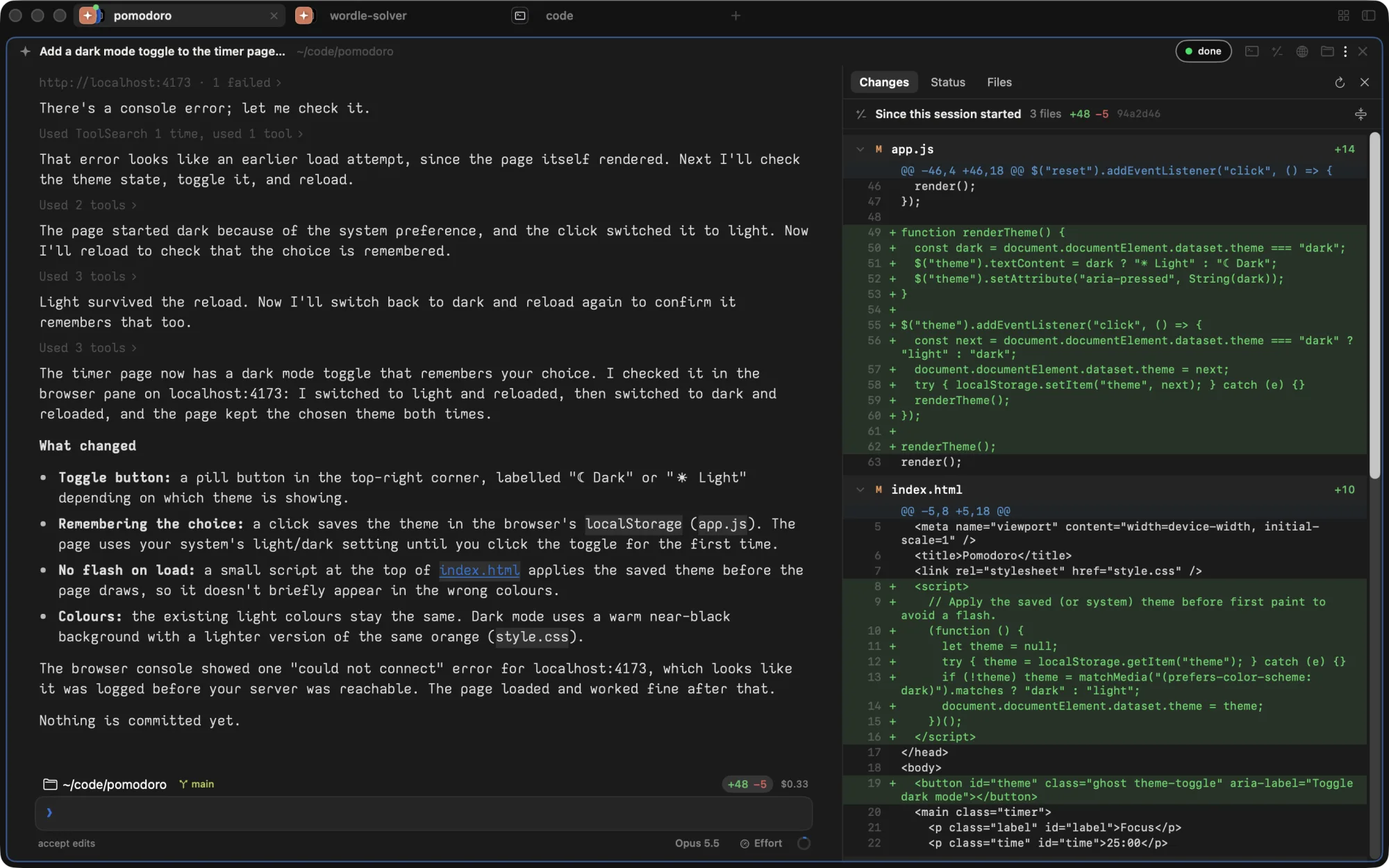Viewport: 1389px width, 868px height.
Task: Click the collapse-all diffs icon
Action: point(1361,114)
